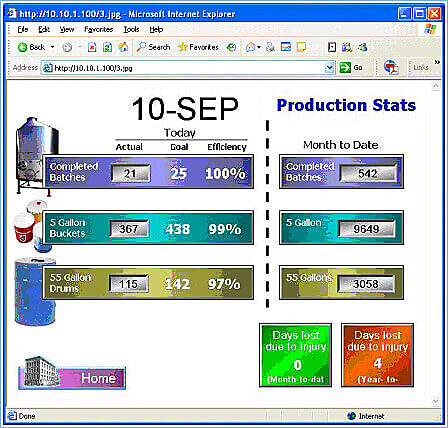Click the 5 Gallon Buckets actual value 367

129,229
